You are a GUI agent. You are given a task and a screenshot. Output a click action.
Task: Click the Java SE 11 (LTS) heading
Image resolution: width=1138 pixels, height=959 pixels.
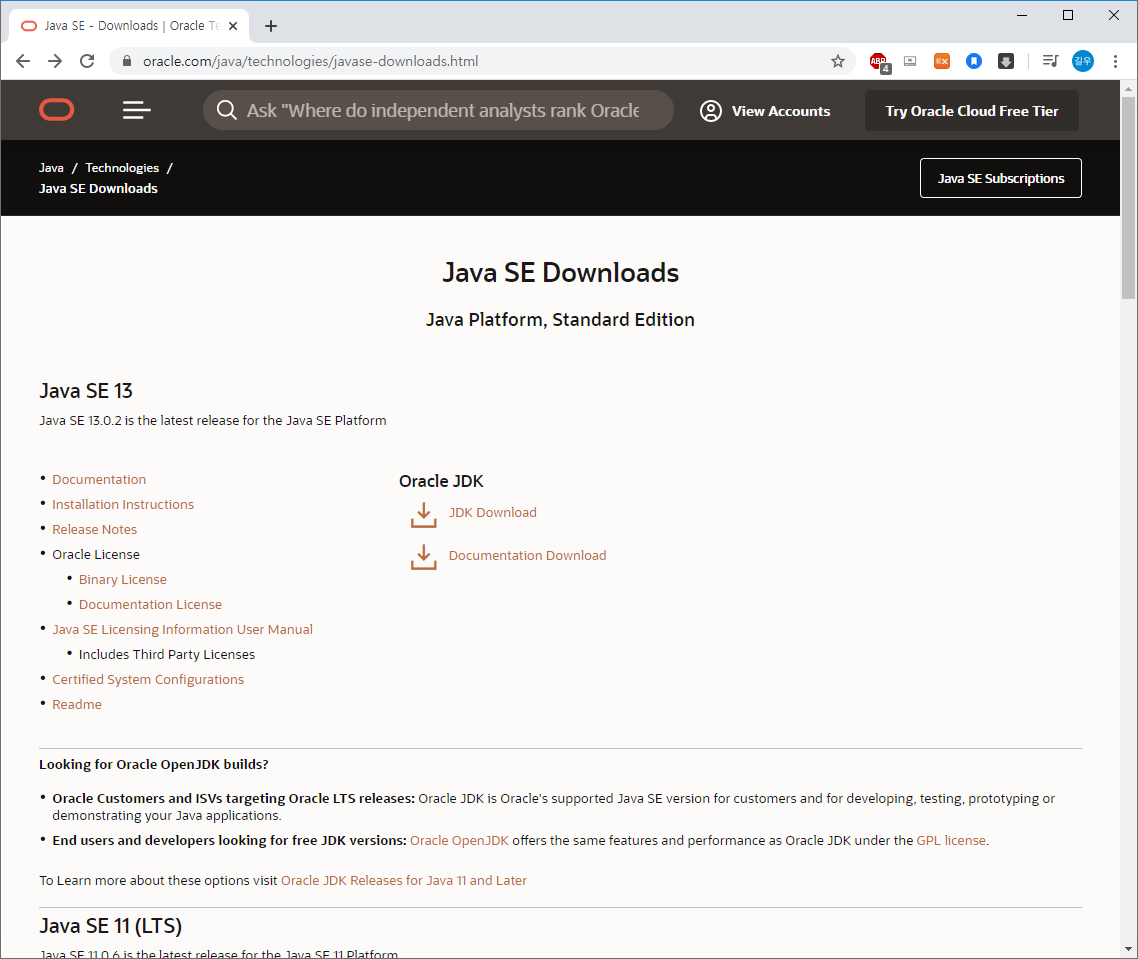110,926
